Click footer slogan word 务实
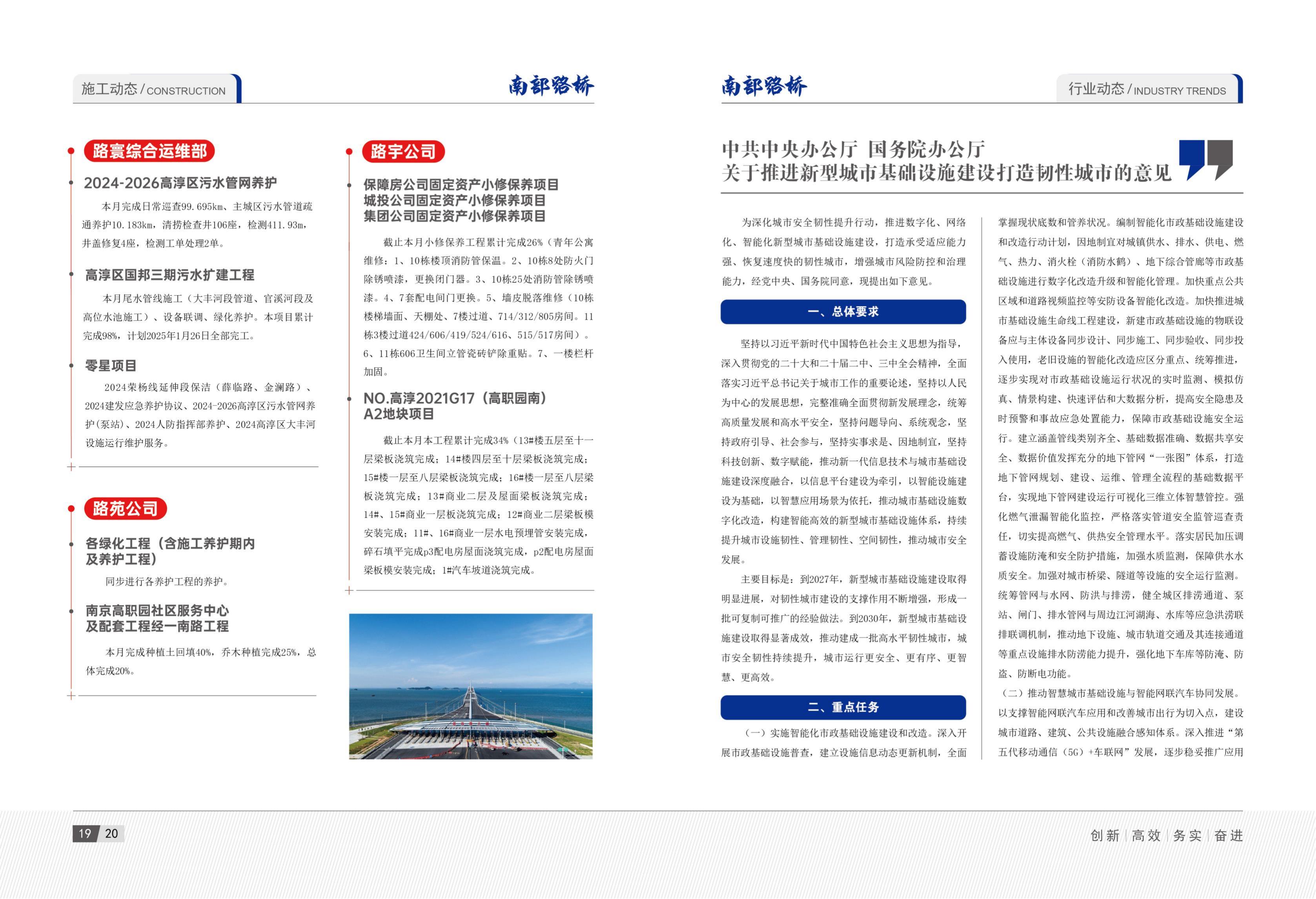 click(1187, 835)
